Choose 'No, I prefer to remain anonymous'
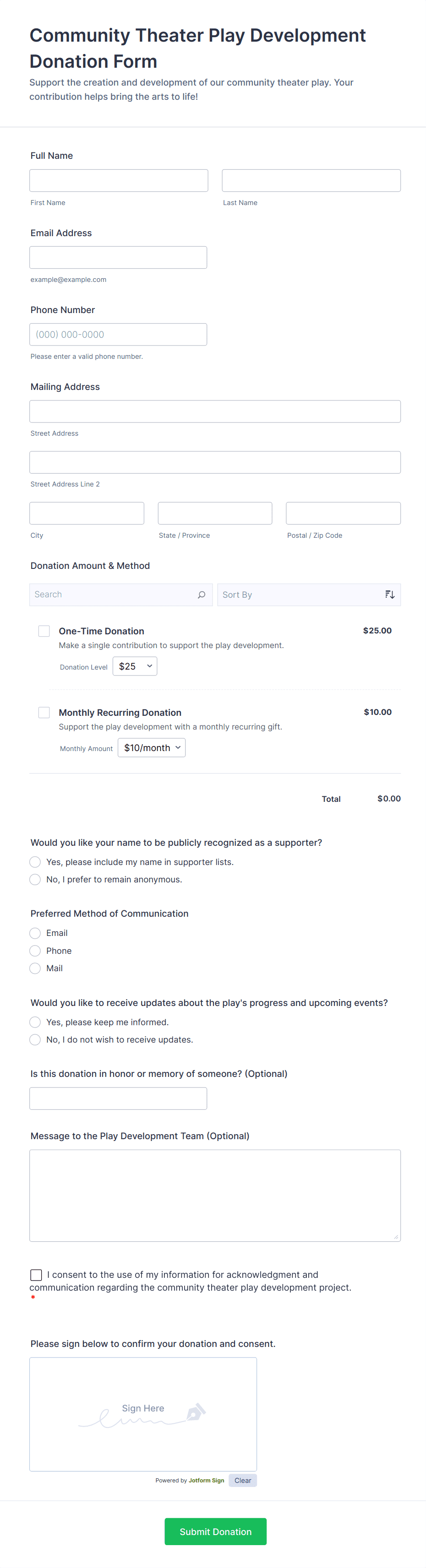 coord(35,880)
